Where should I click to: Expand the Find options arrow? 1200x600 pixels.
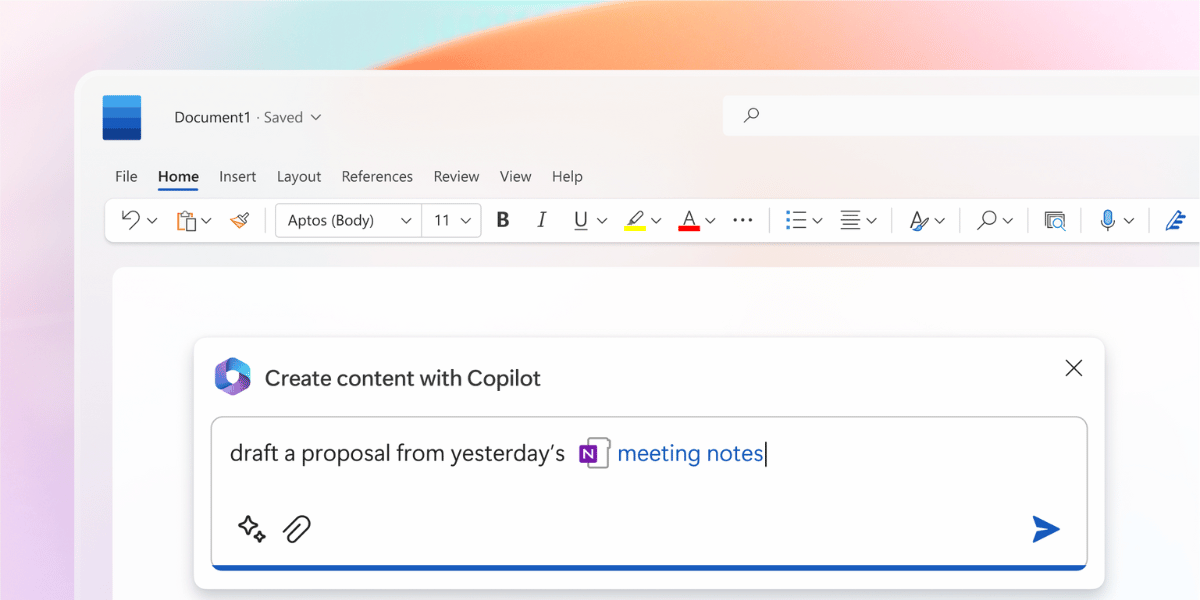click(x=1008, y=221)
